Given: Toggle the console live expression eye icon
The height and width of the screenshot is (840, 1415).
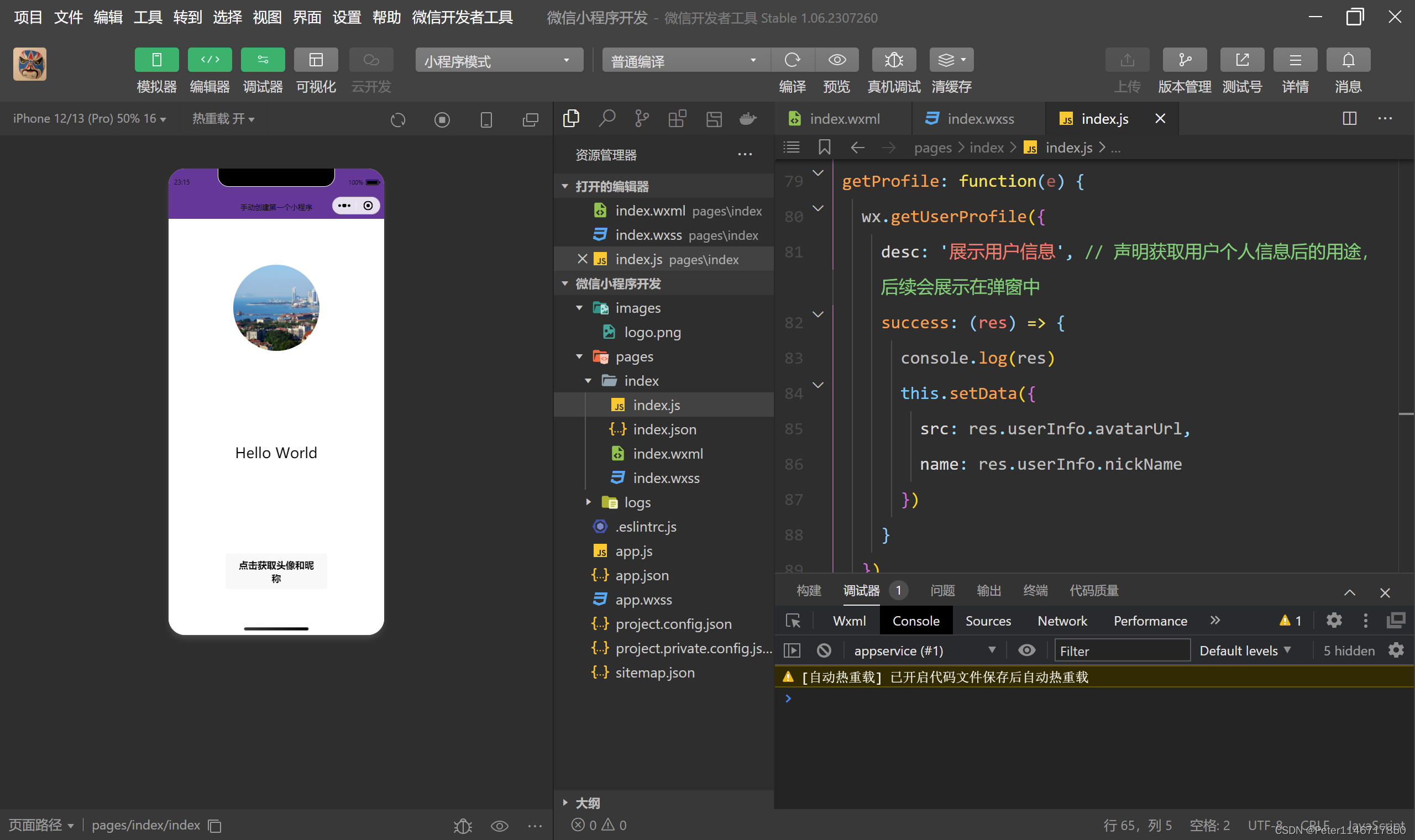Looking at the screenshot, I should (x=1027, y=650).
